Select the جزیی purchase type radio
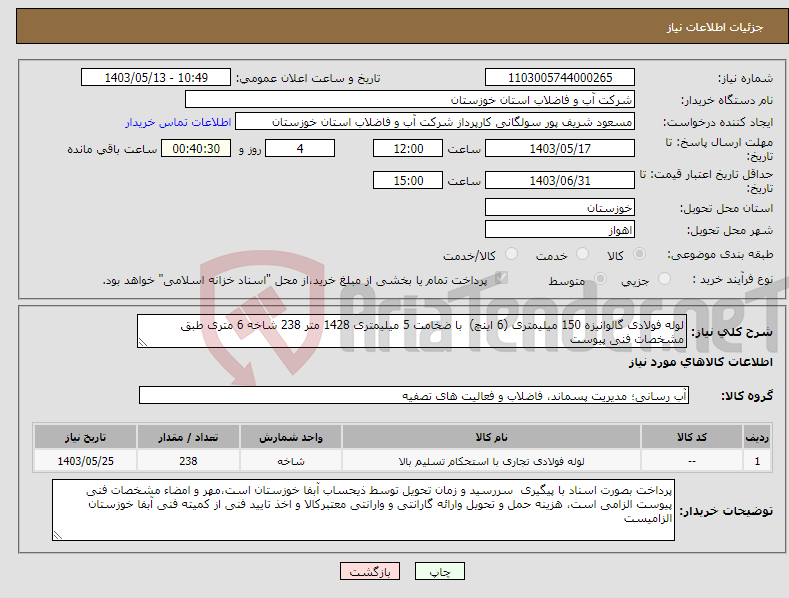Screen dimensions: 789x598 click(664, 279)
